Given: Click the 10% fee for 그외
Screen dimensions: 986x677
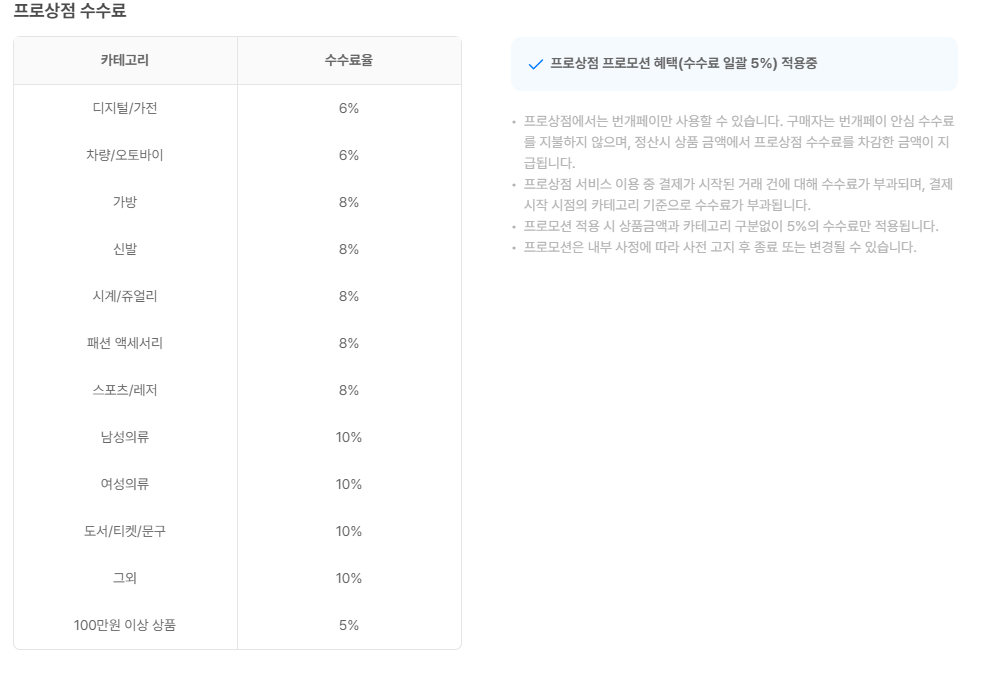Looking at the screenshot, I should [349, 578].
